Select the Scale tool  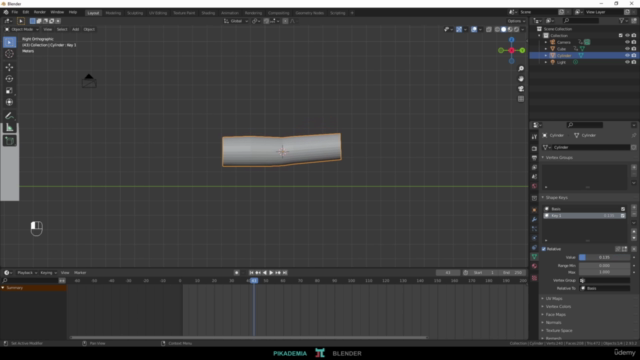point(9,91)
